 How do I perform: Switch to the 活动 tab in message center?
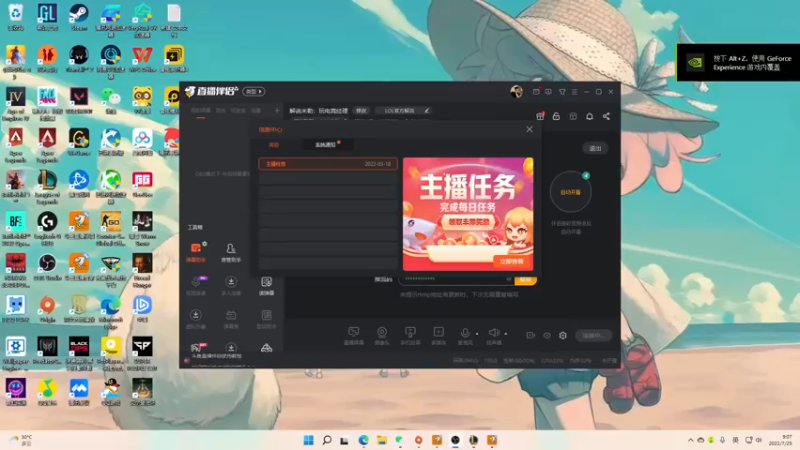274,145
